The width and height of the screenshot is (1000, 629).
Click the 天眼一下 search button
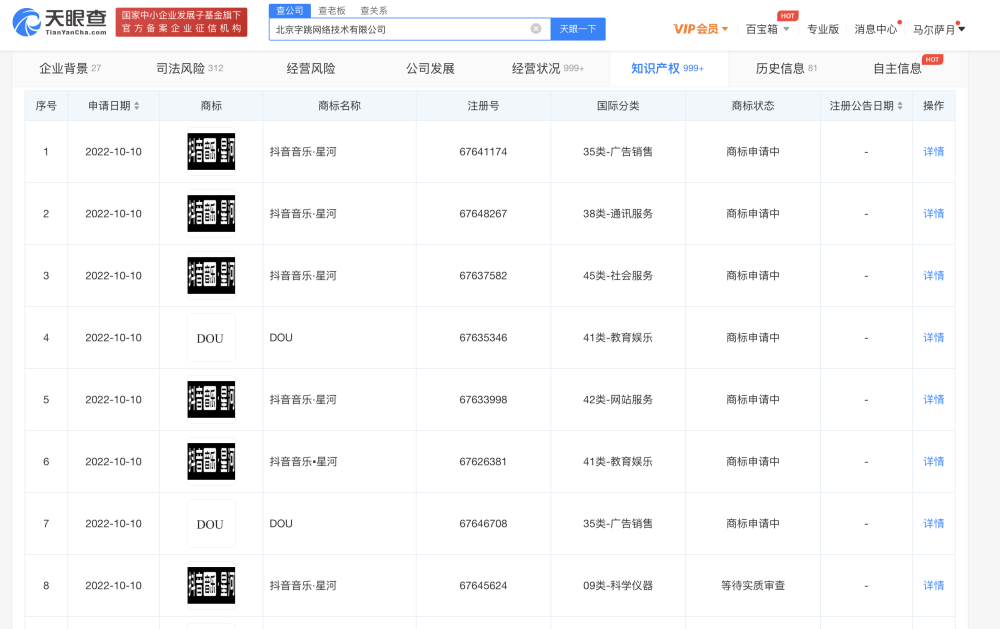click(577, 29)
